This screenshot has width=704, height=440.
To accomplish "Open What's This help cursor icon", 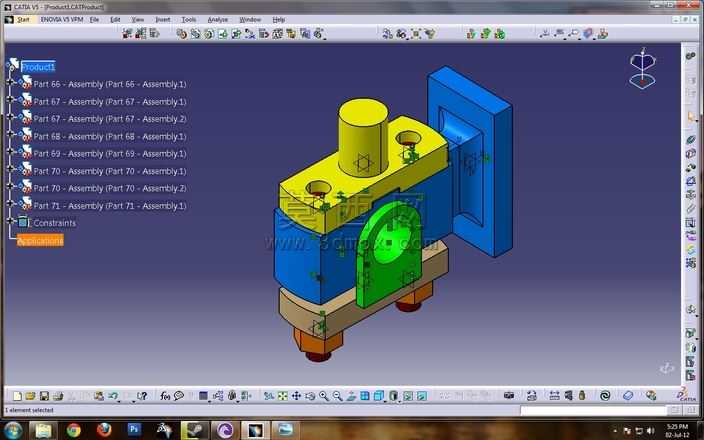I will point(142,396).
